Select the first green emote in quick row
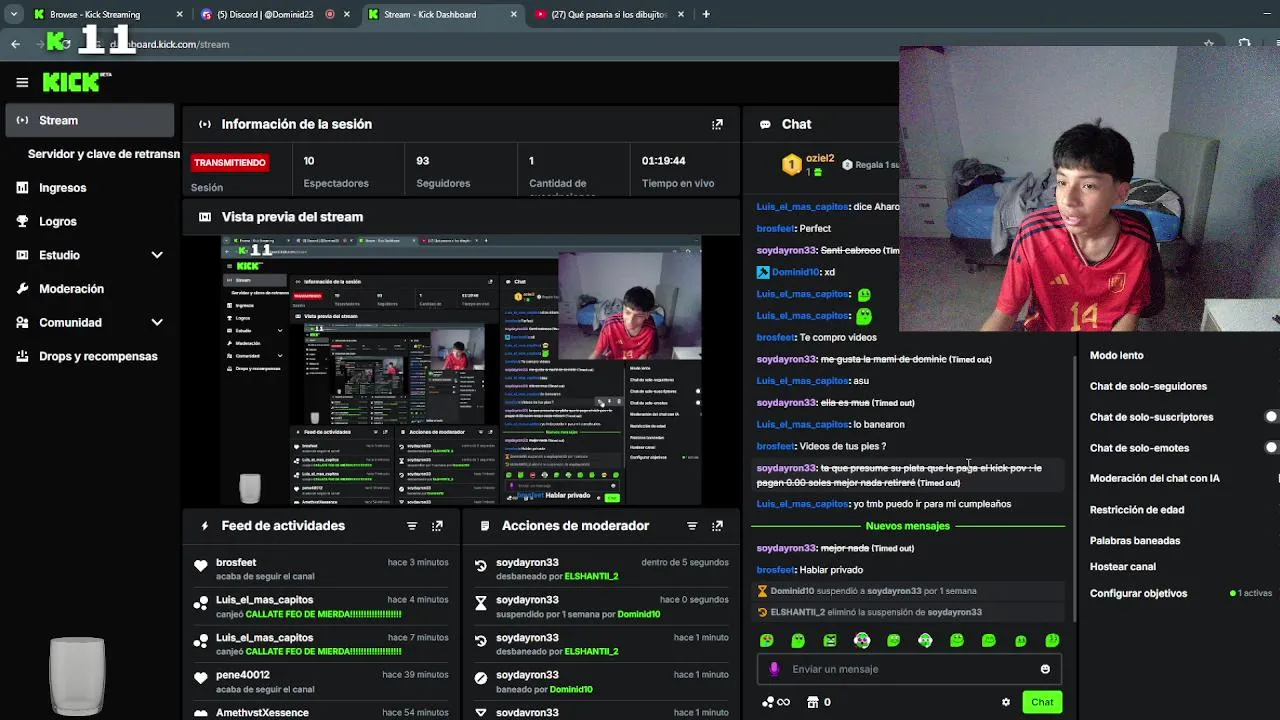 click(x=767, y=640)
